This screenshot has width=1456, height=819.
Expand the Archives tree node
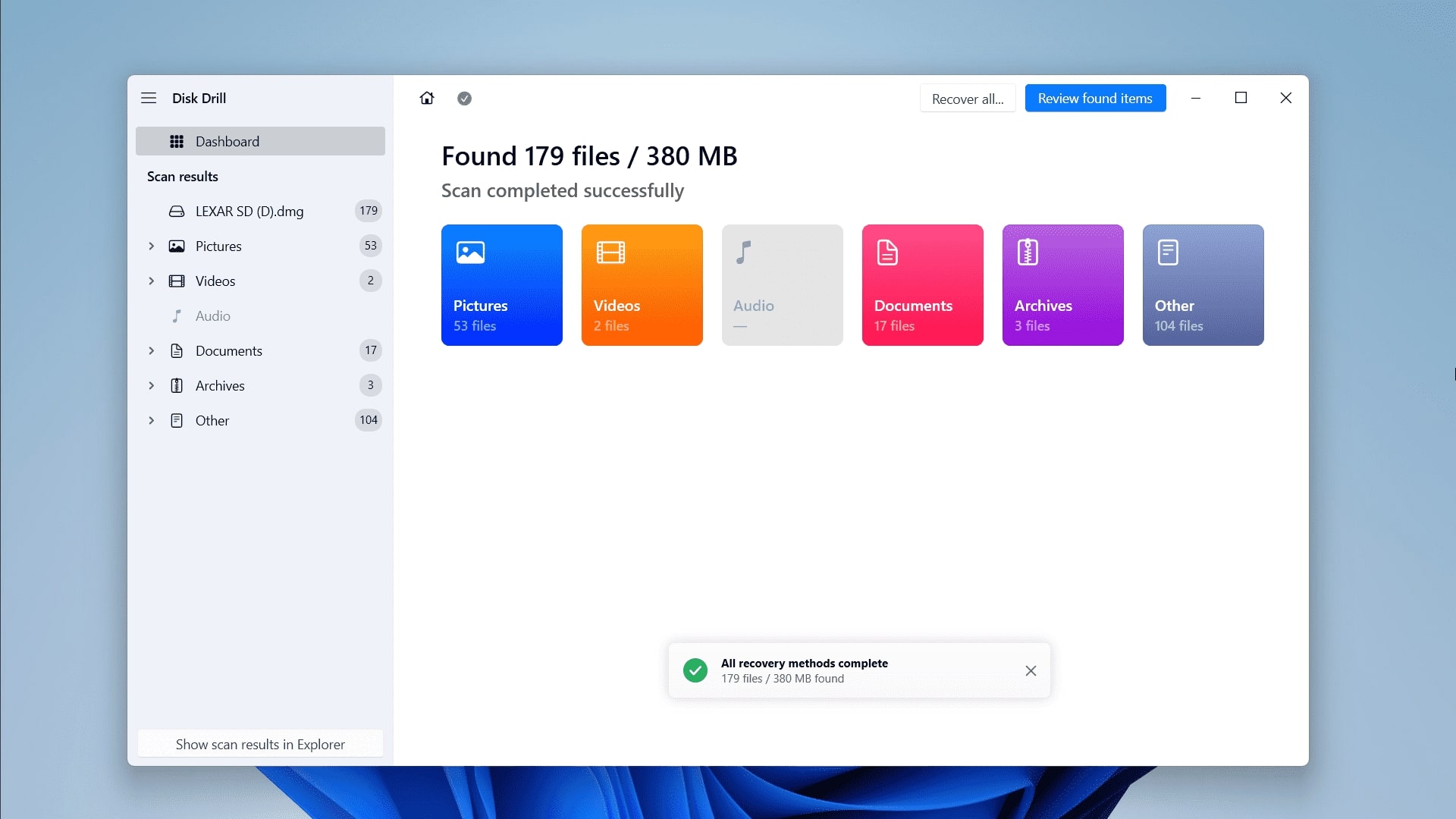coord(151,386)
